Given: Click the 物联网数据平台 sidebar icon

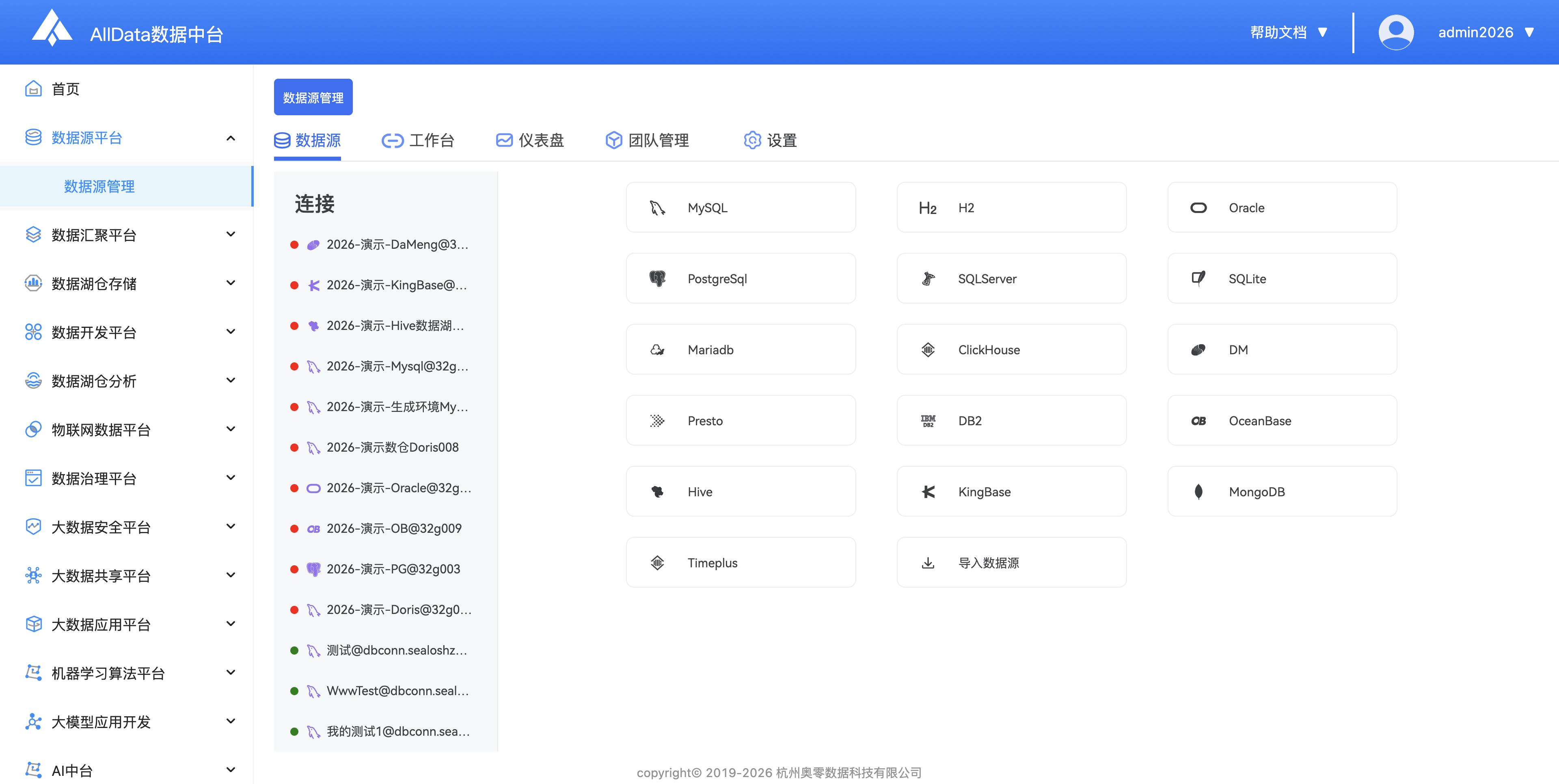Looking at the screenshot, I should tap(33, 429).
